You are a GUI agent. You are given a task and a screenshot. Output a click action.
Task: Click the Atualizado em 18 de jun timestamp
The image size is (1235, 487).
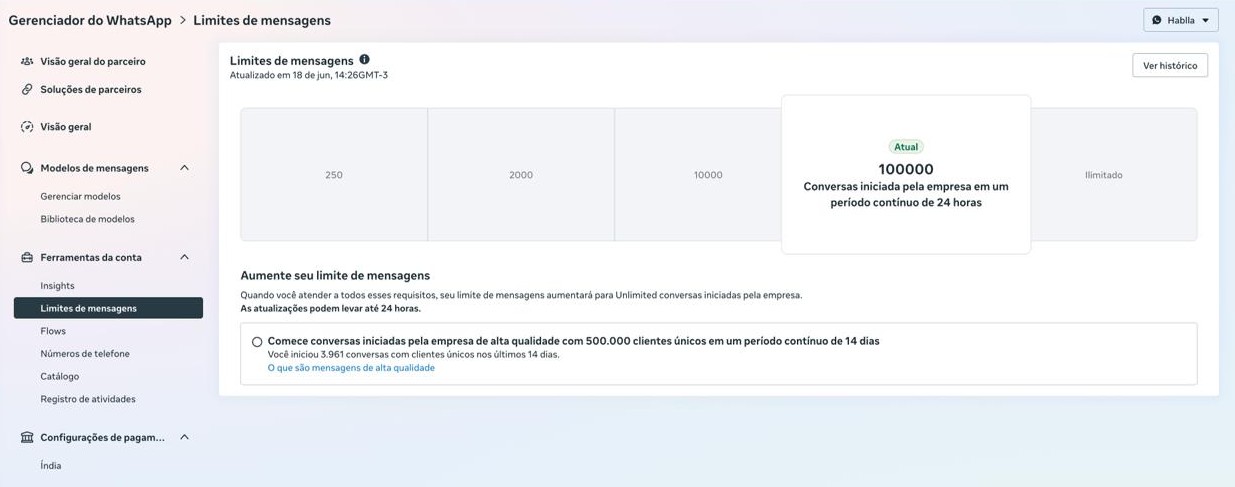pos(309,75)
